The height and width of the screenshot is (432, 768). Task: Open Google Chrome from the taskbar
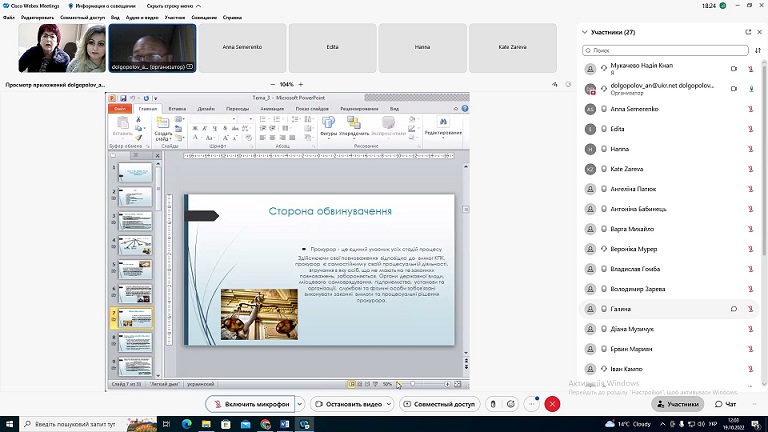pyautogui.click(x=265, y=424)
